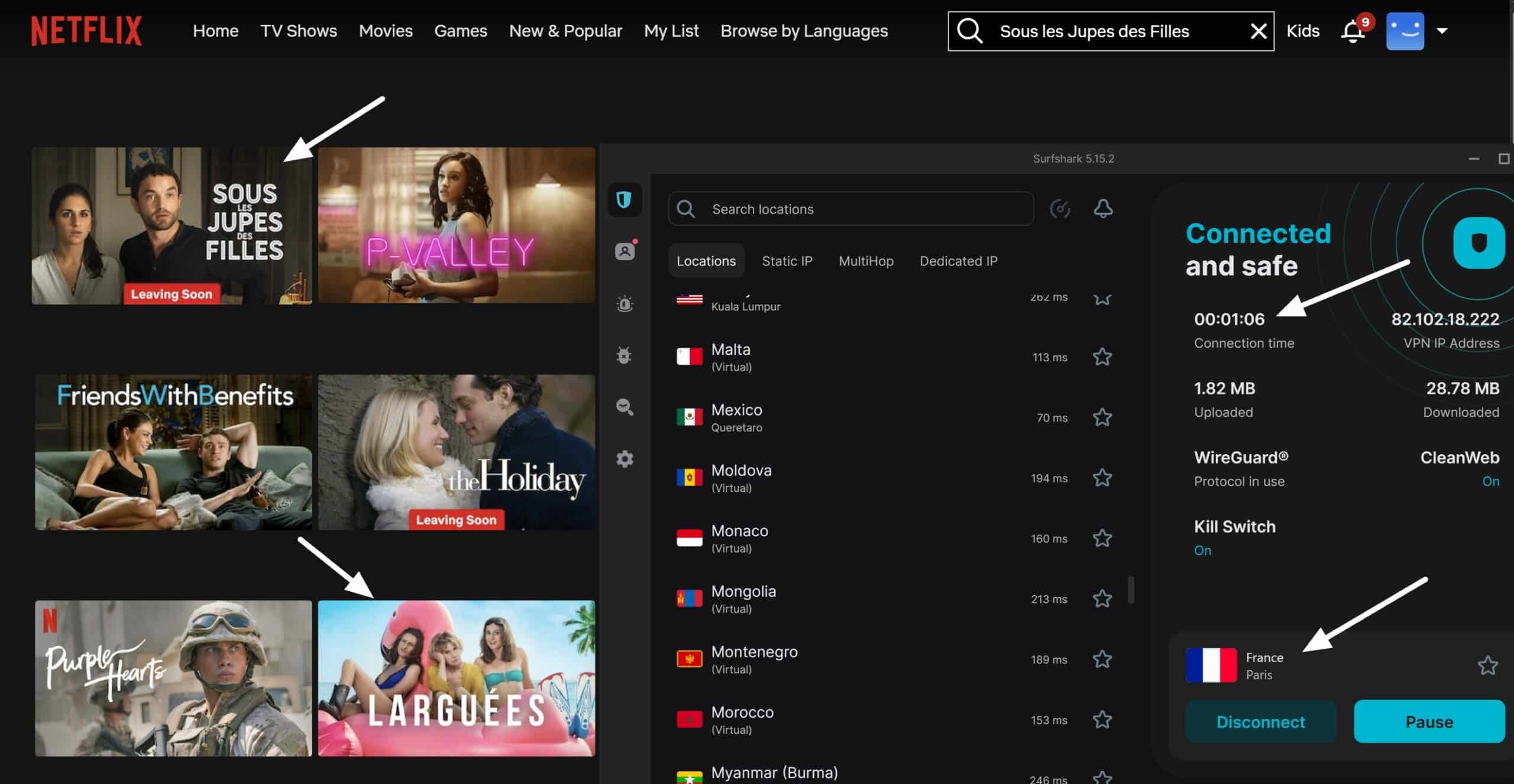Click the Surfshark notifications bell icon

[1103, 208]
